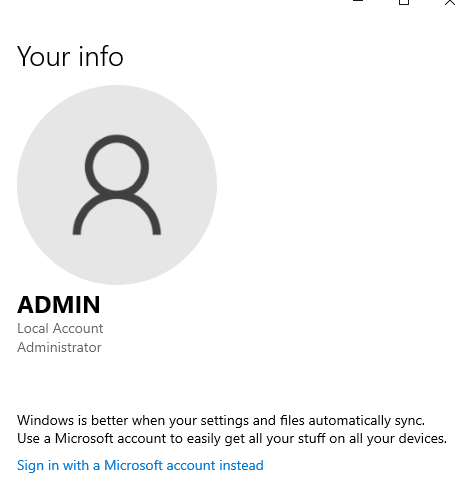Click the Administrator role label
Image resolution: width=463 pixels, height=501 pixels.
click(59, 347)
